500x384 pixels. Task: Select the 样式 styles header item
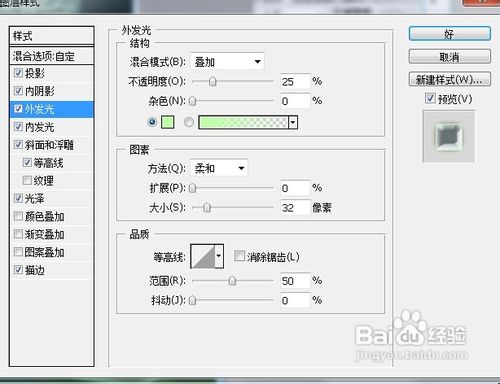52,36
